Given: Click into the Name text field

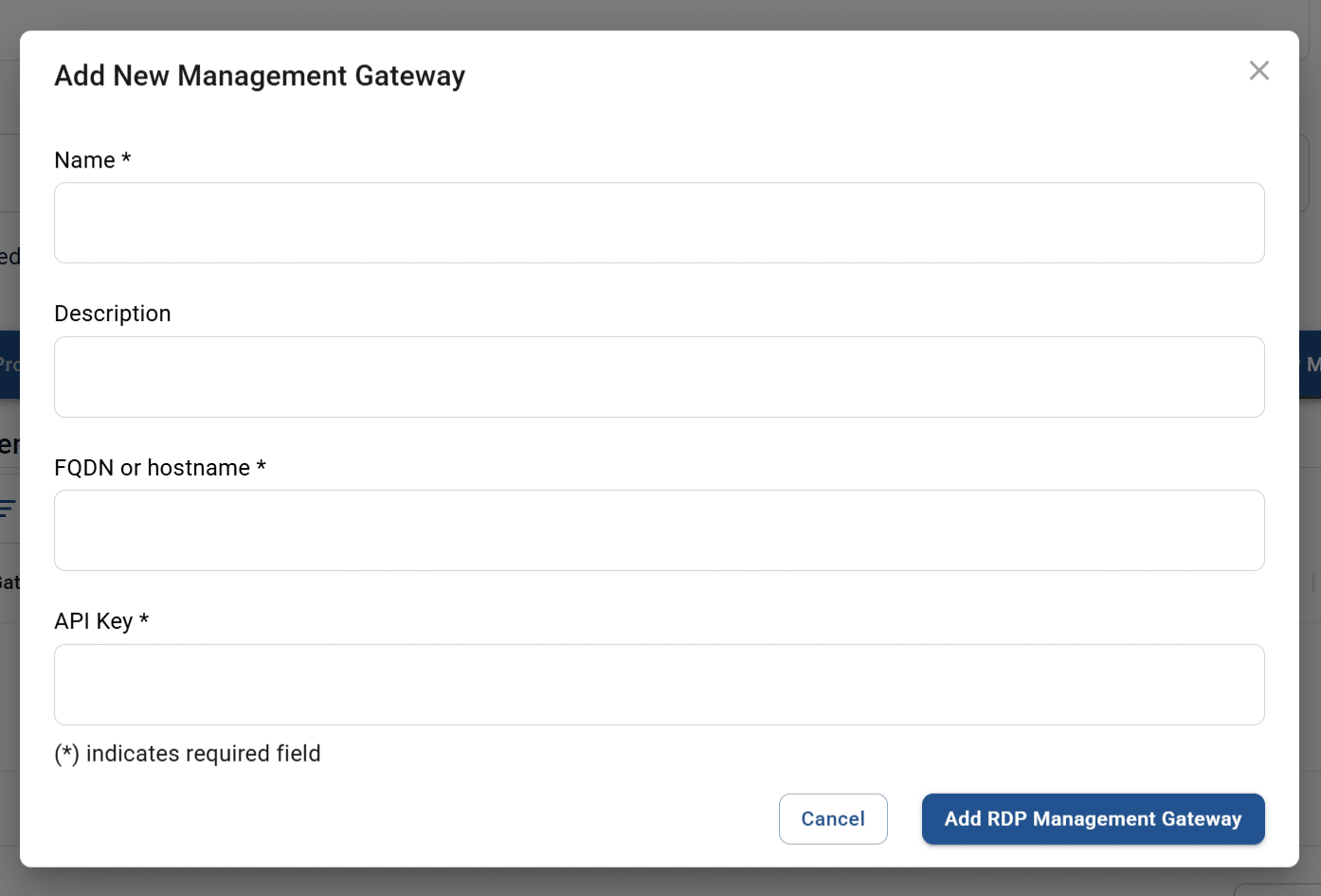Looking at the screenshot, I should tap(659, 223).
